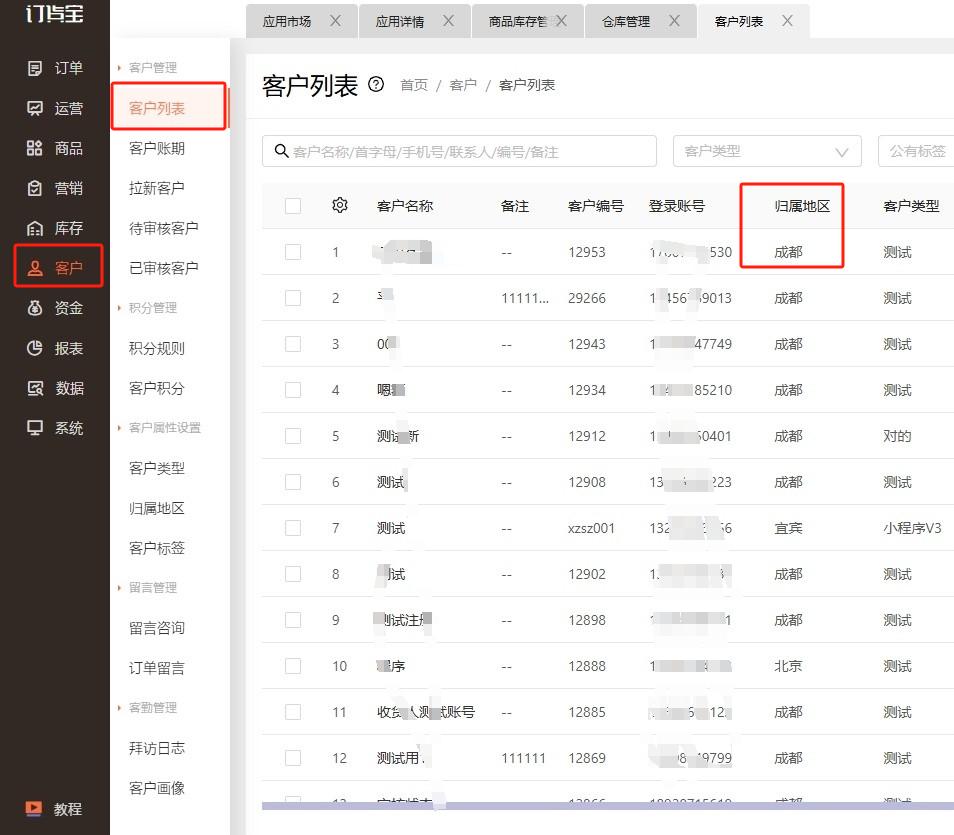Check the row 5 checkbox for customer 12912
Viewport: 954px width, 835px height.
click(293, 436)
